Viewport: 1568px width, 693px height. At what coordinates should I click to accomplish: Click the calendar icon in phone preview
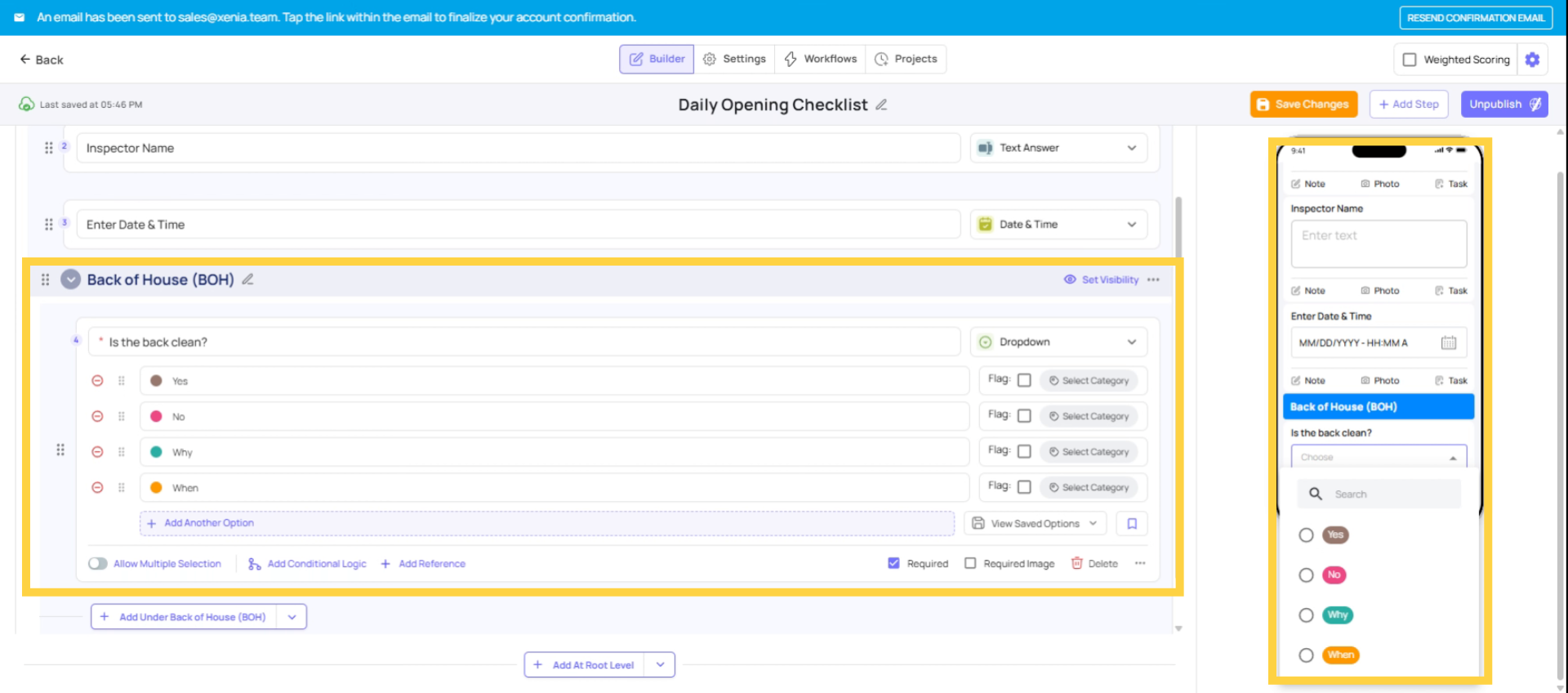pos(1448,343)
